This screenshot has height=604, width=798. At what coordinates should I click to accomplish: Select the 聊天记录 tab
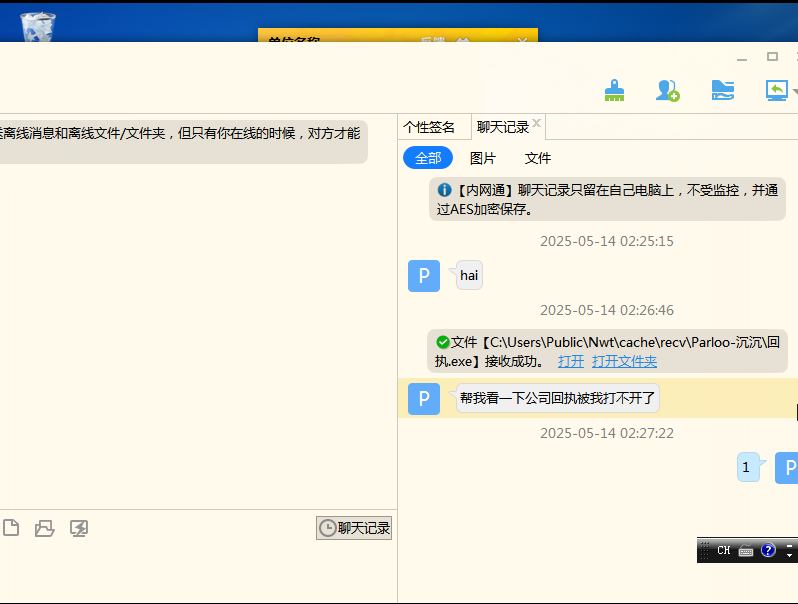[x=503, y=127]
